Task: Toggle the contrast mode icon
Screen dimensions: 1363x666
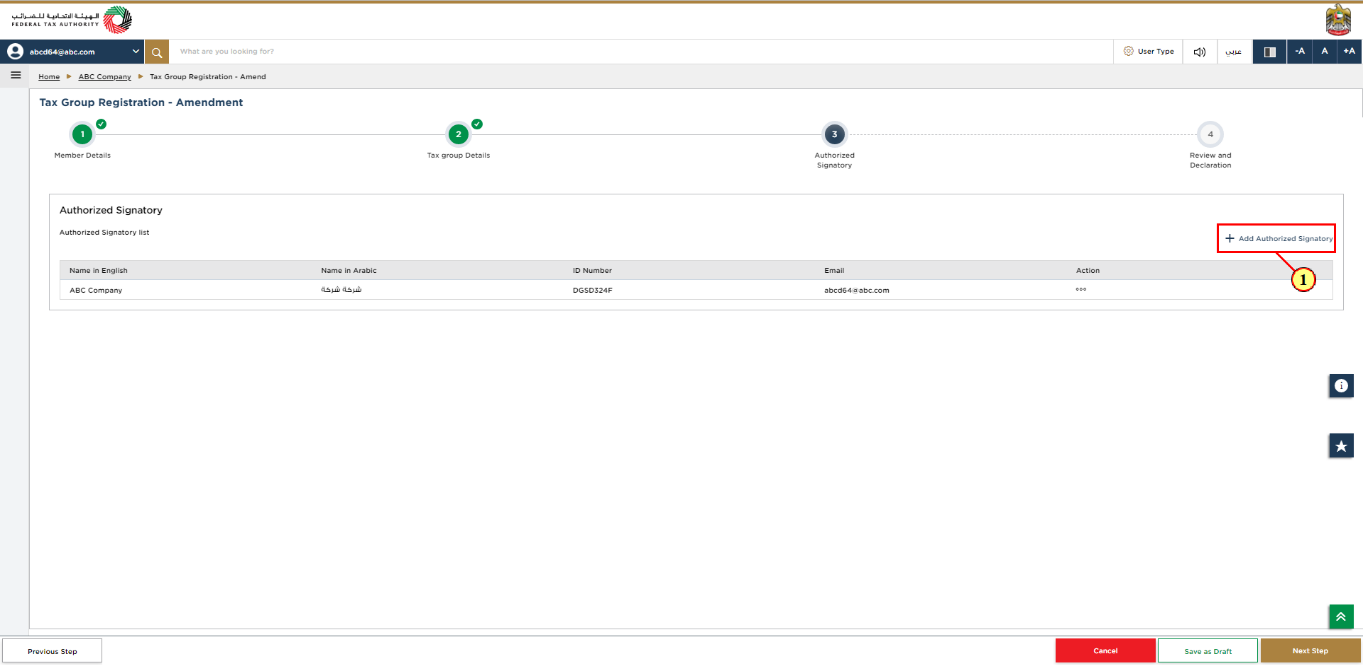Action: coord(1270,51)
